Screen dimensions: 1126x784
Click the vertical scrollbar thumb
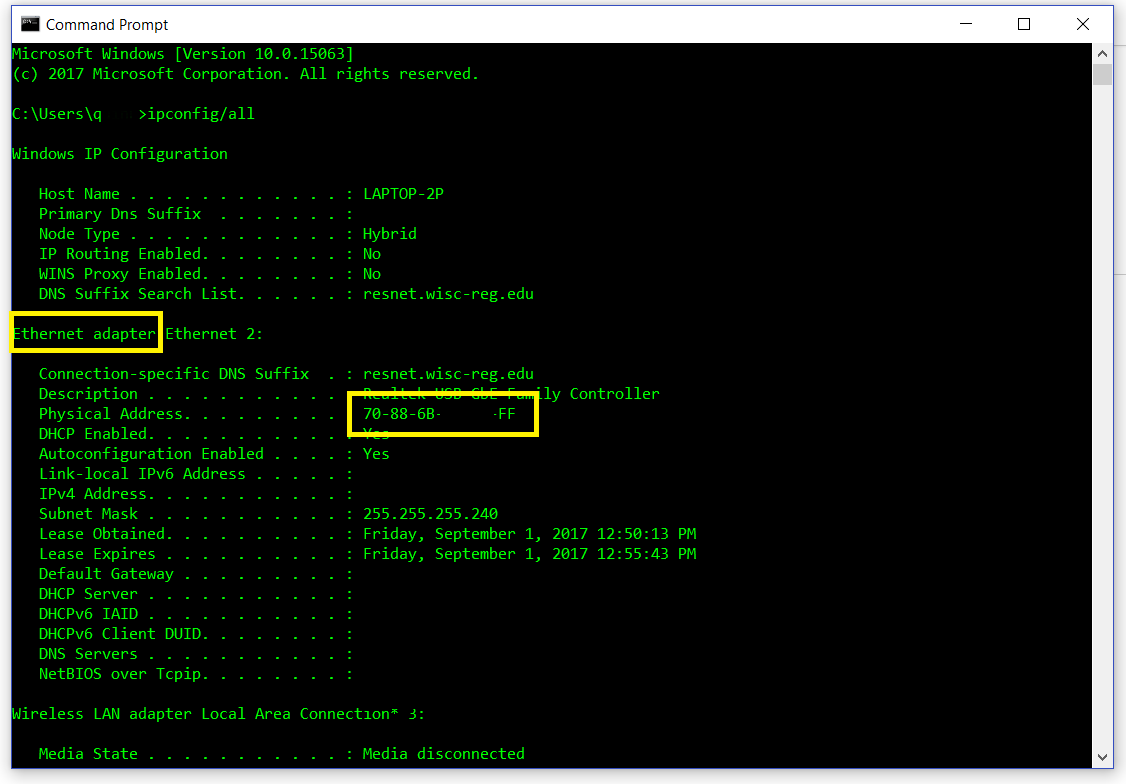click(x=1102, y=75)
